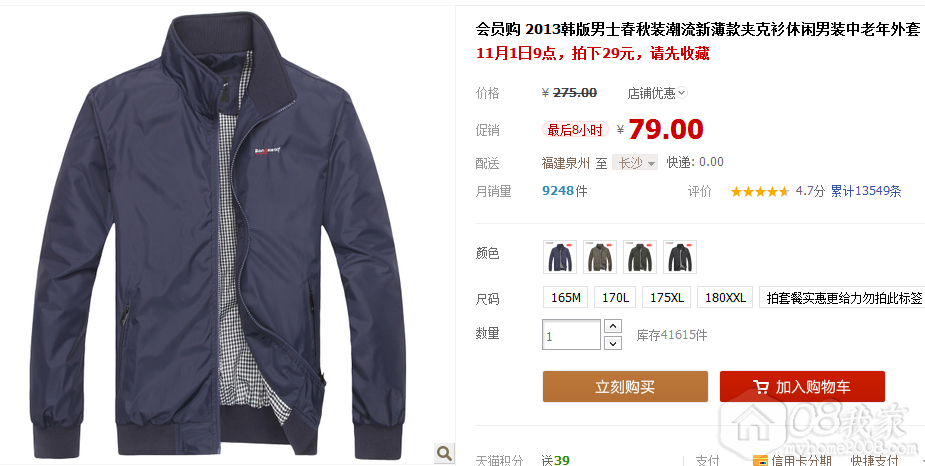Click the 立刻购买 buy now button
925x466 pixels.
(x=625, y=386)
